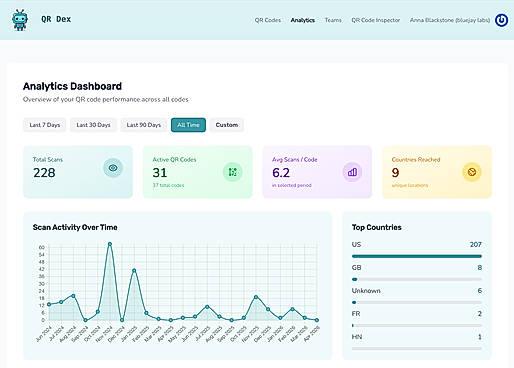Click the FR country progress bar
The width and height of the screenshot is (514, 368).
[417, 325]
